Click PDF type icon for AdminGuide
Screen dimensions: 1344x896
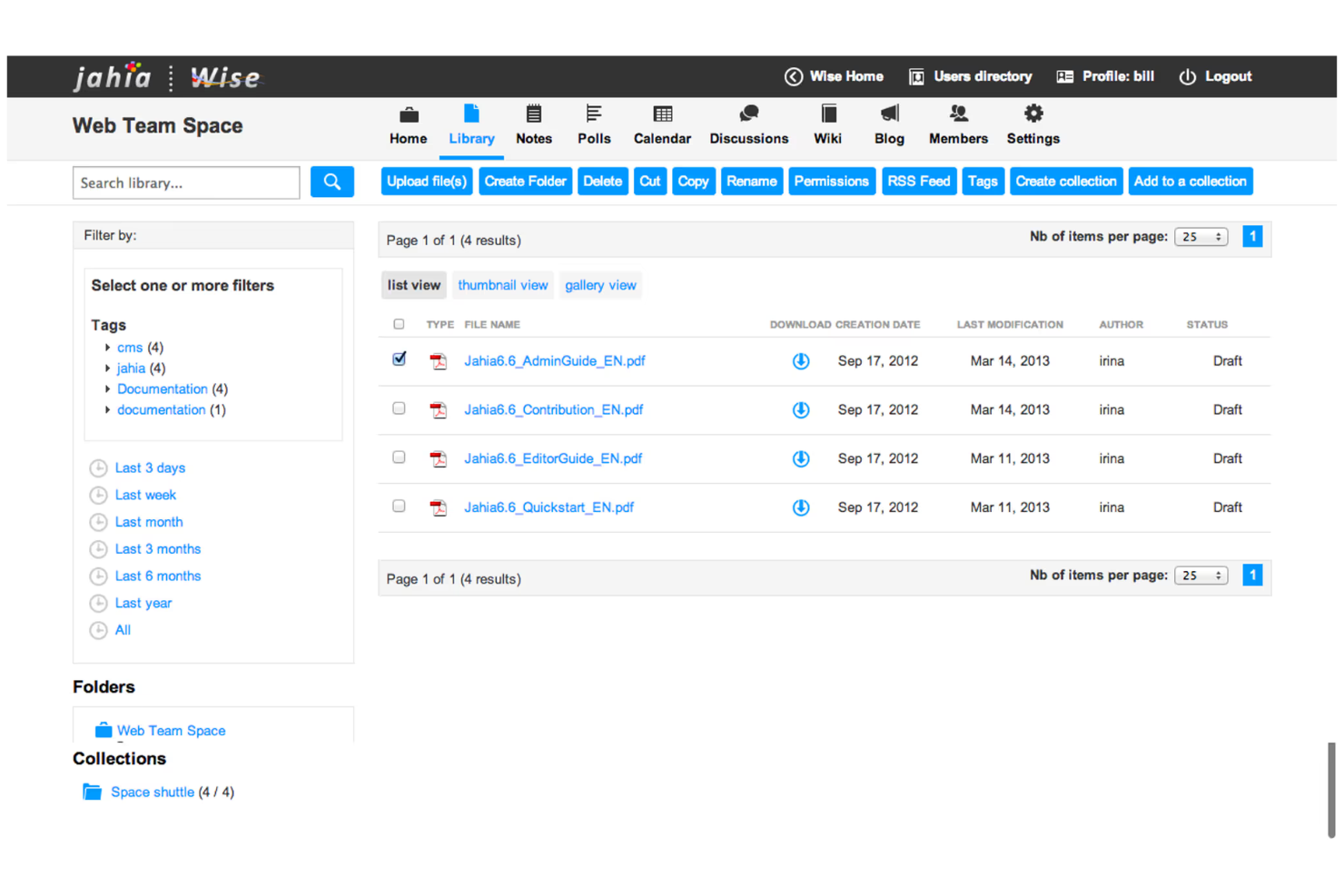pyautogui.click(x=439, y=361)
